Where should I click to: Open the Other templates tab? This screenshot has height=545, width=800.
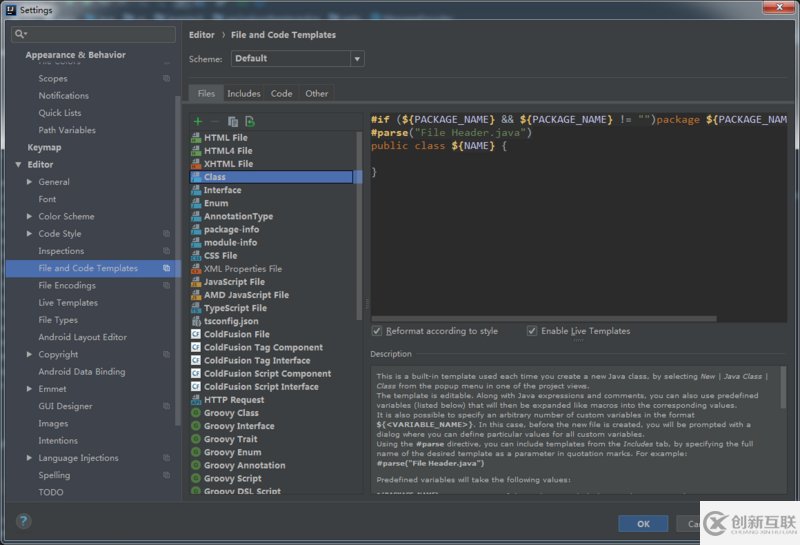coord(316,94)
